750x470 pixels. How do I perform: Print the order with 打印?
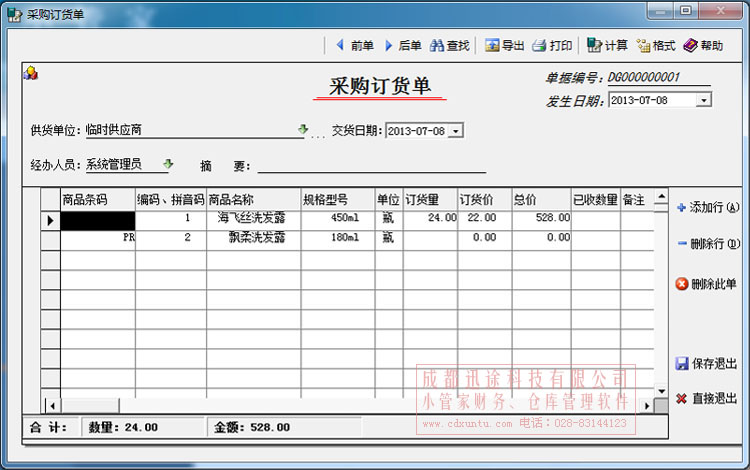(551, 45)
